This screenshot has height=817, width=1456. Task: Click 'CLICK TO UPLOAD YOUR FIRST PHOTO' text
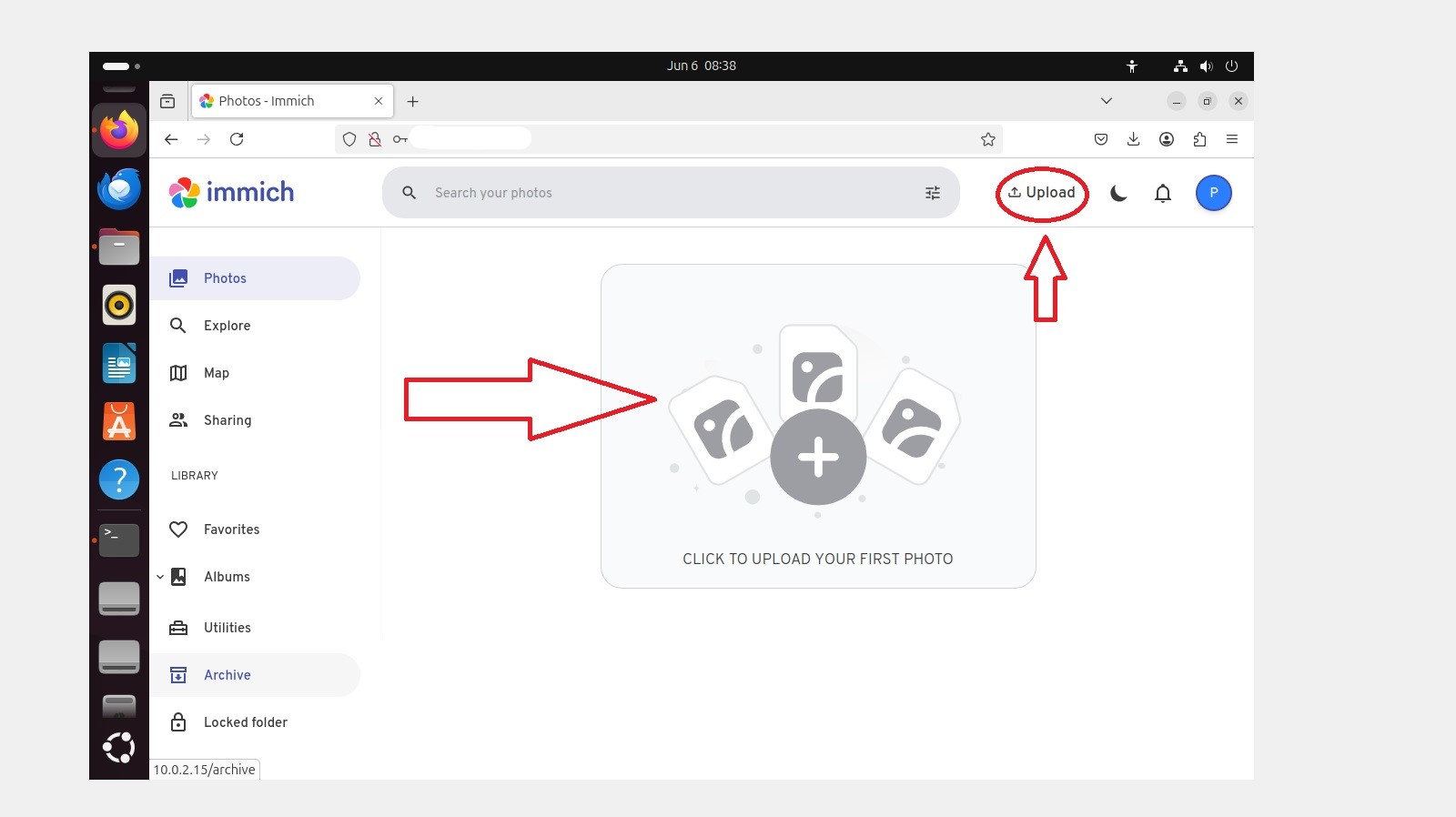[818, 559]
